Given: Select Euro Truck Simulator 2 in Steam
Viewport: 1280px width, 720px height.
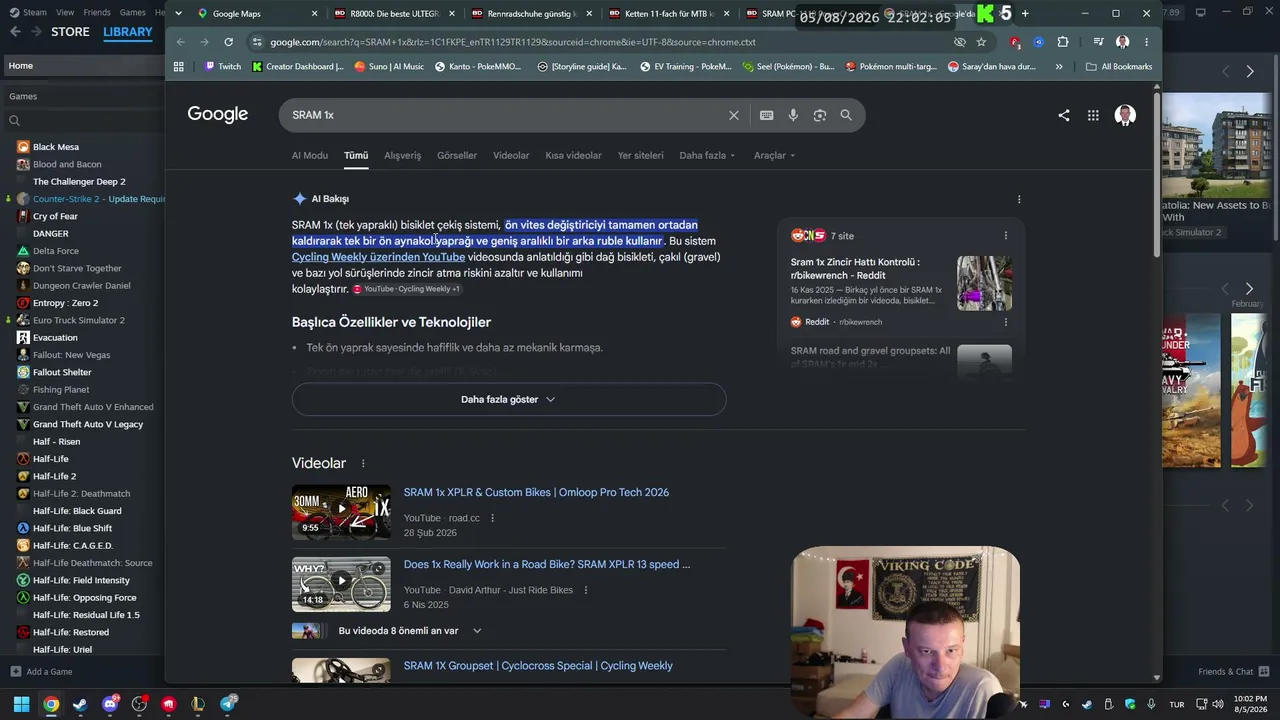Looking at the screenshot, I should pyautogui.click(x=78, y=320).
